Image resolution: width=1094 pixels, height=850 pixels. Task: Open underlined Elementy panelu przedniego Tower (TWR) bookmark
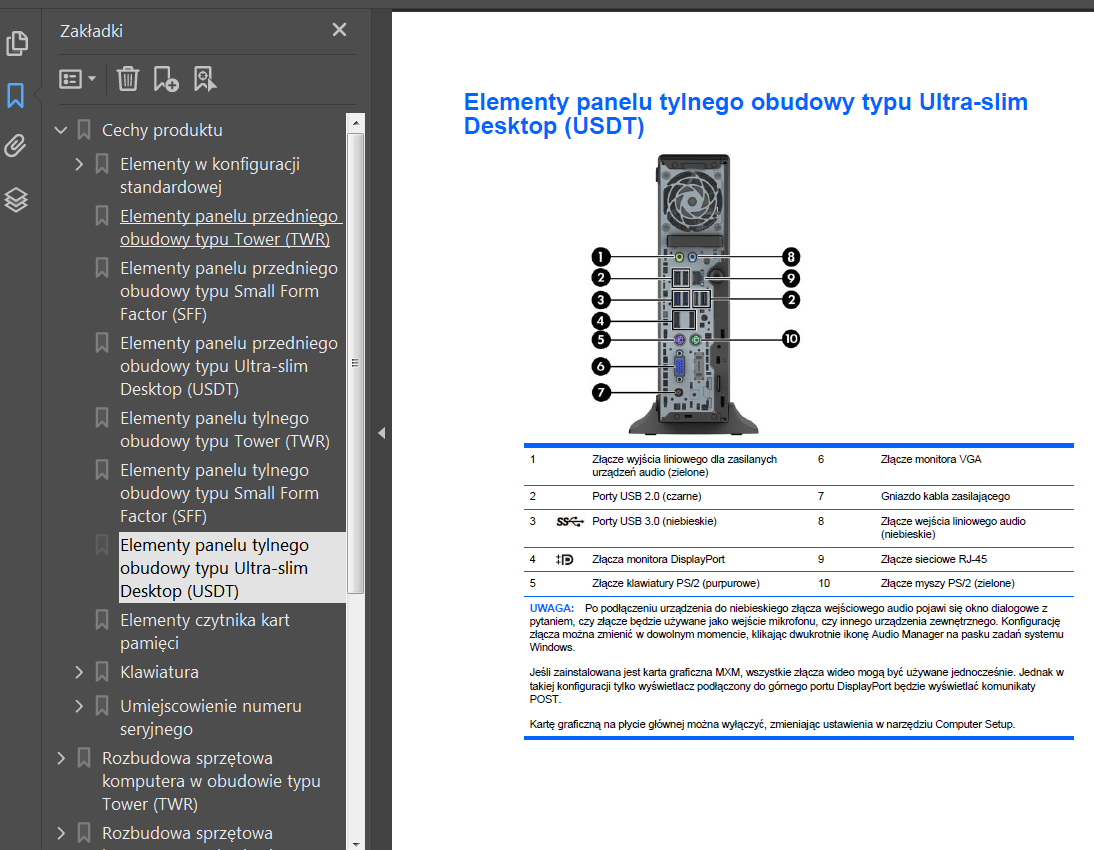(231, 228)
